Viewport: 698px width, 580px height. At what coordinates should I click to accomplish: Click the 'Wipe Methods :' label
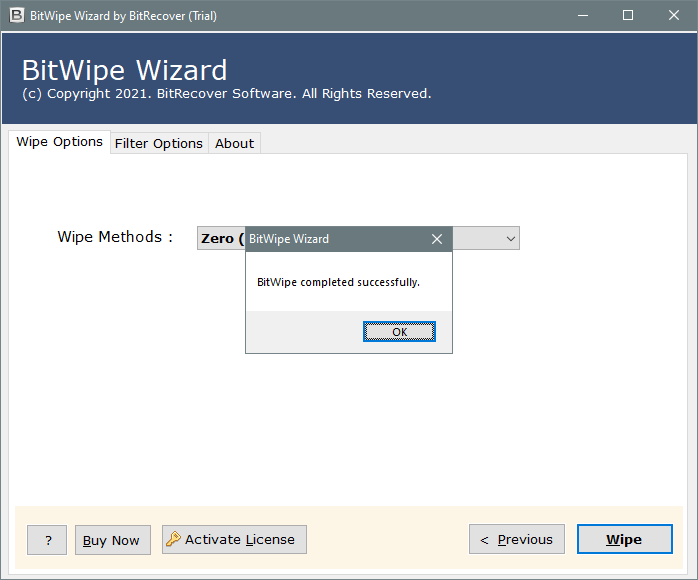click(x=115, y=237)
